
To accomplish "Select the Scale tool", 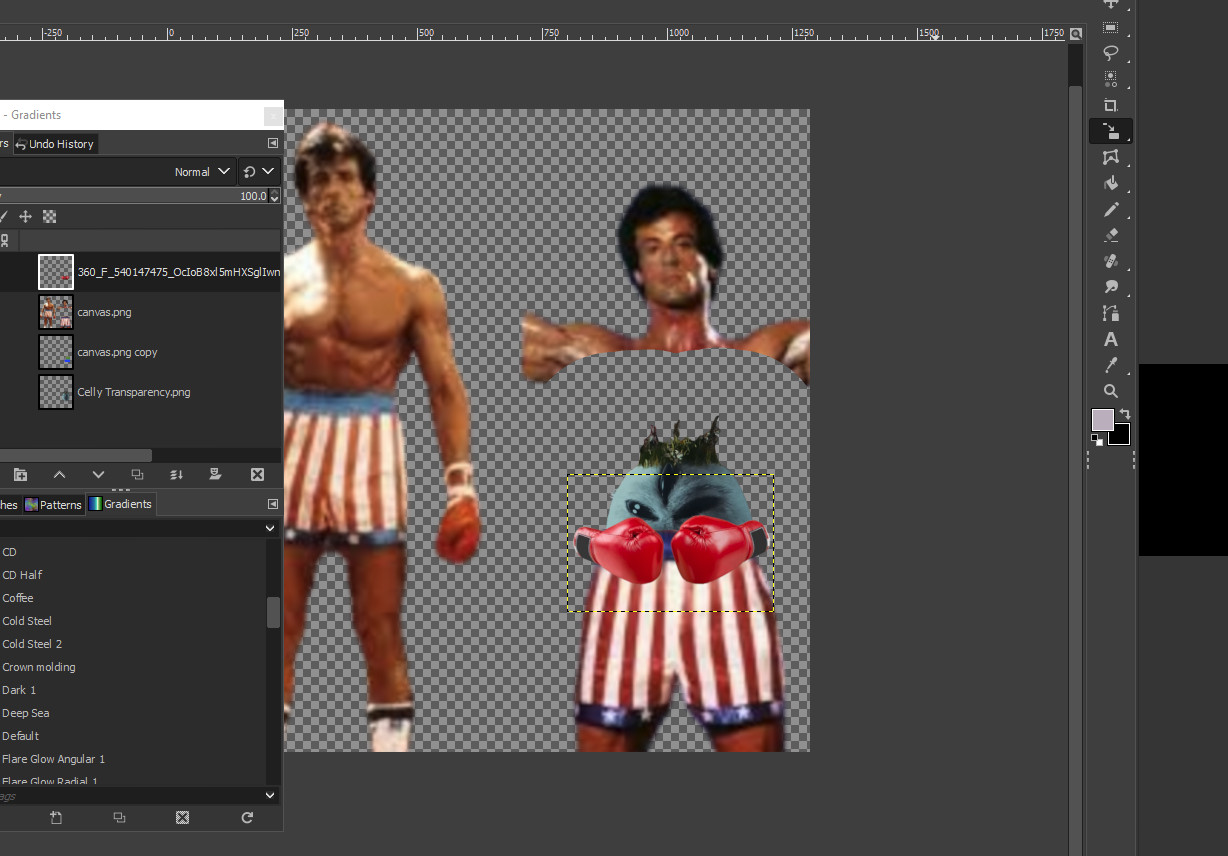I will 1110,131.
